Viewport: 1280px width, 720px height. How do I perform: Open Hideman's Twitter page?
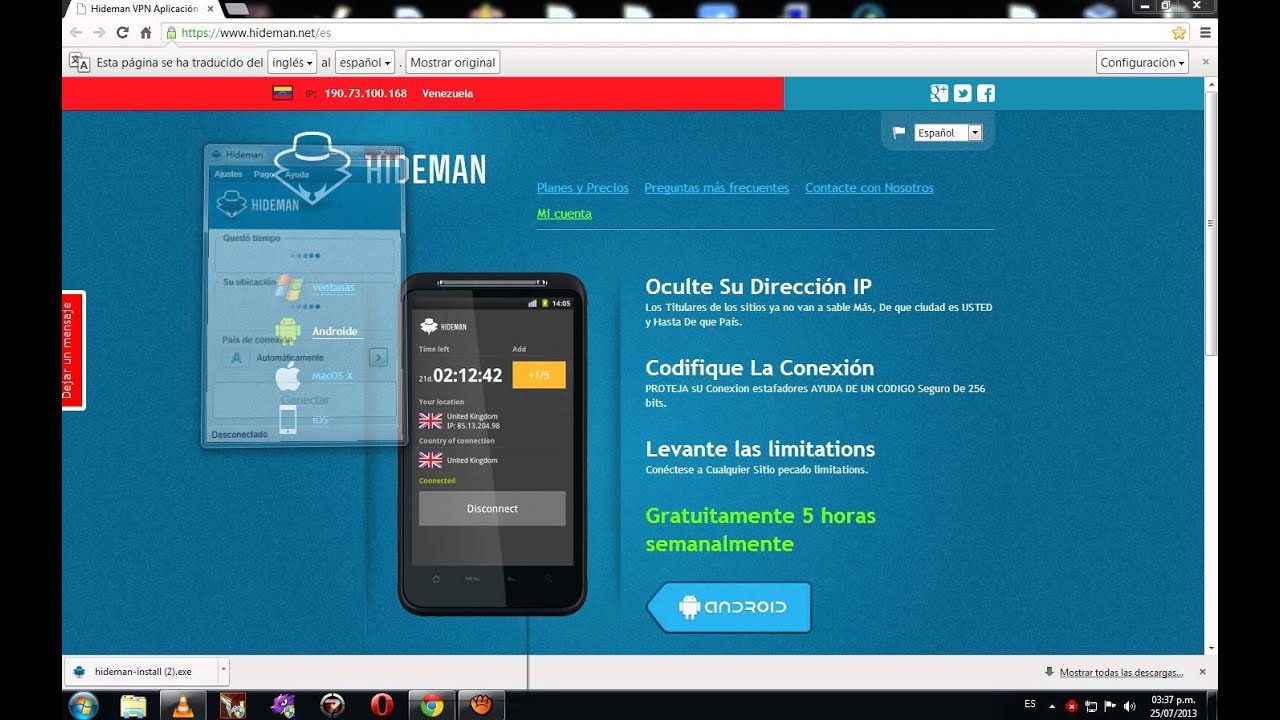963,93
